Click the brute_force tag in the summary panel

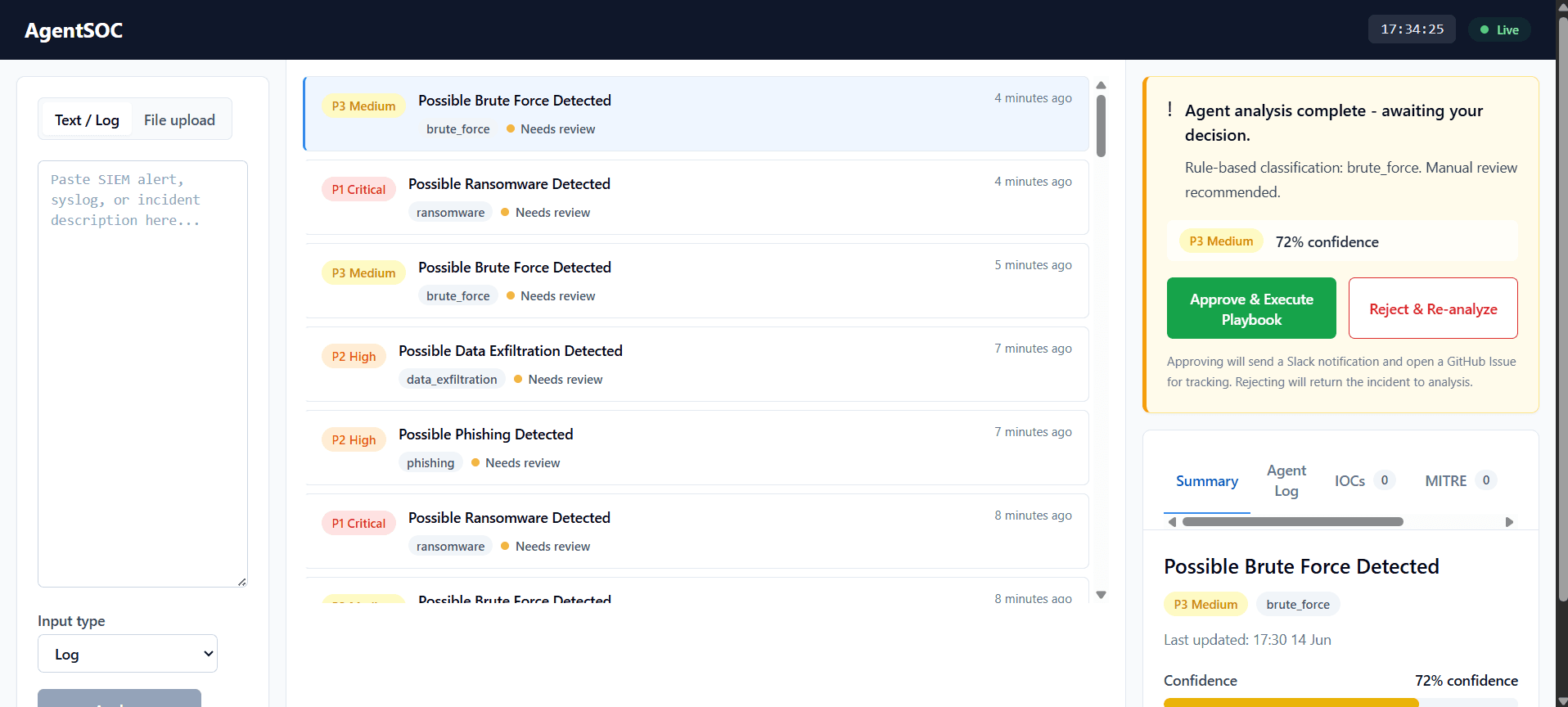coord(1298,605)
